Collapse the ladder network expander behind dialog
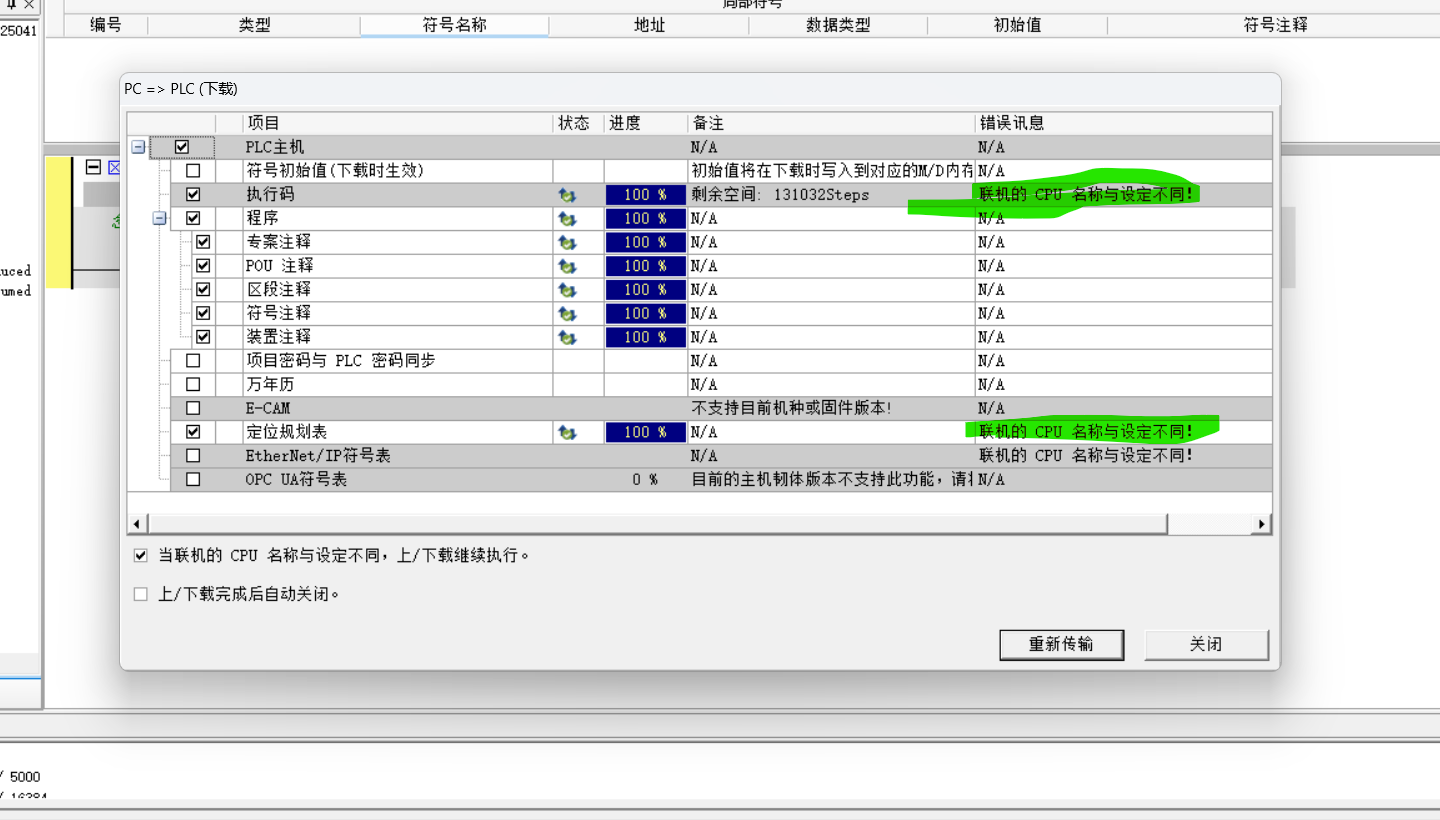Viewport: 1440px width, 820px height. [93, 167]
